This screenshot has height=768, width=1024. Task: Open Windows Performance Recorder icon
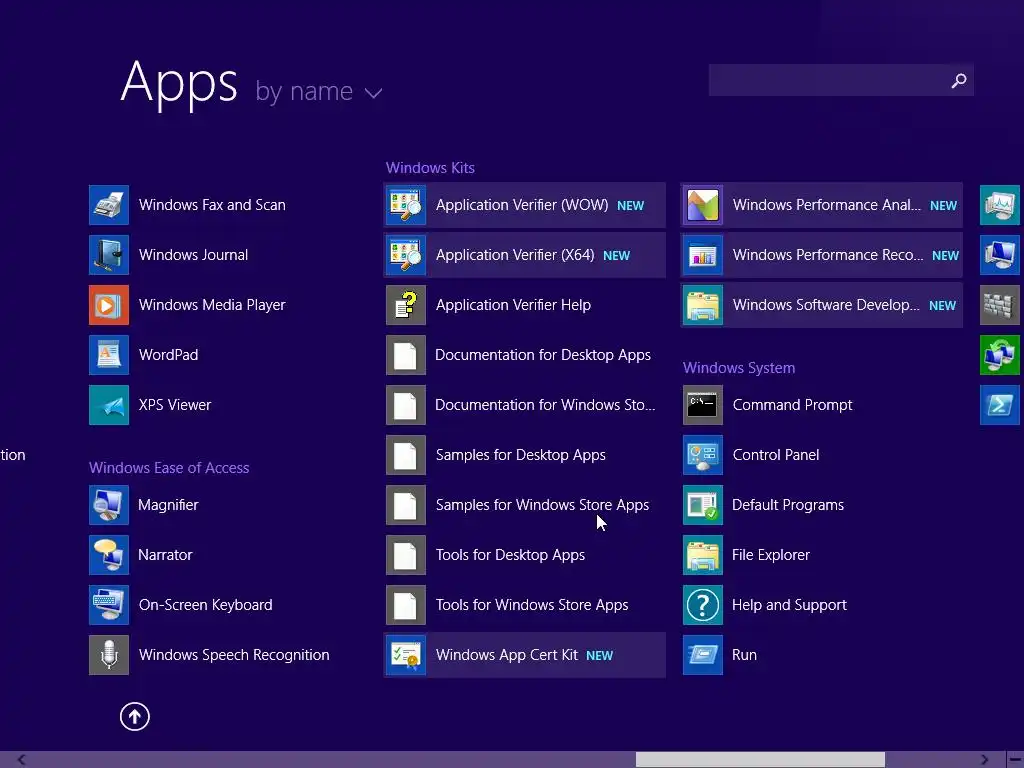click(x=703, y=255)
